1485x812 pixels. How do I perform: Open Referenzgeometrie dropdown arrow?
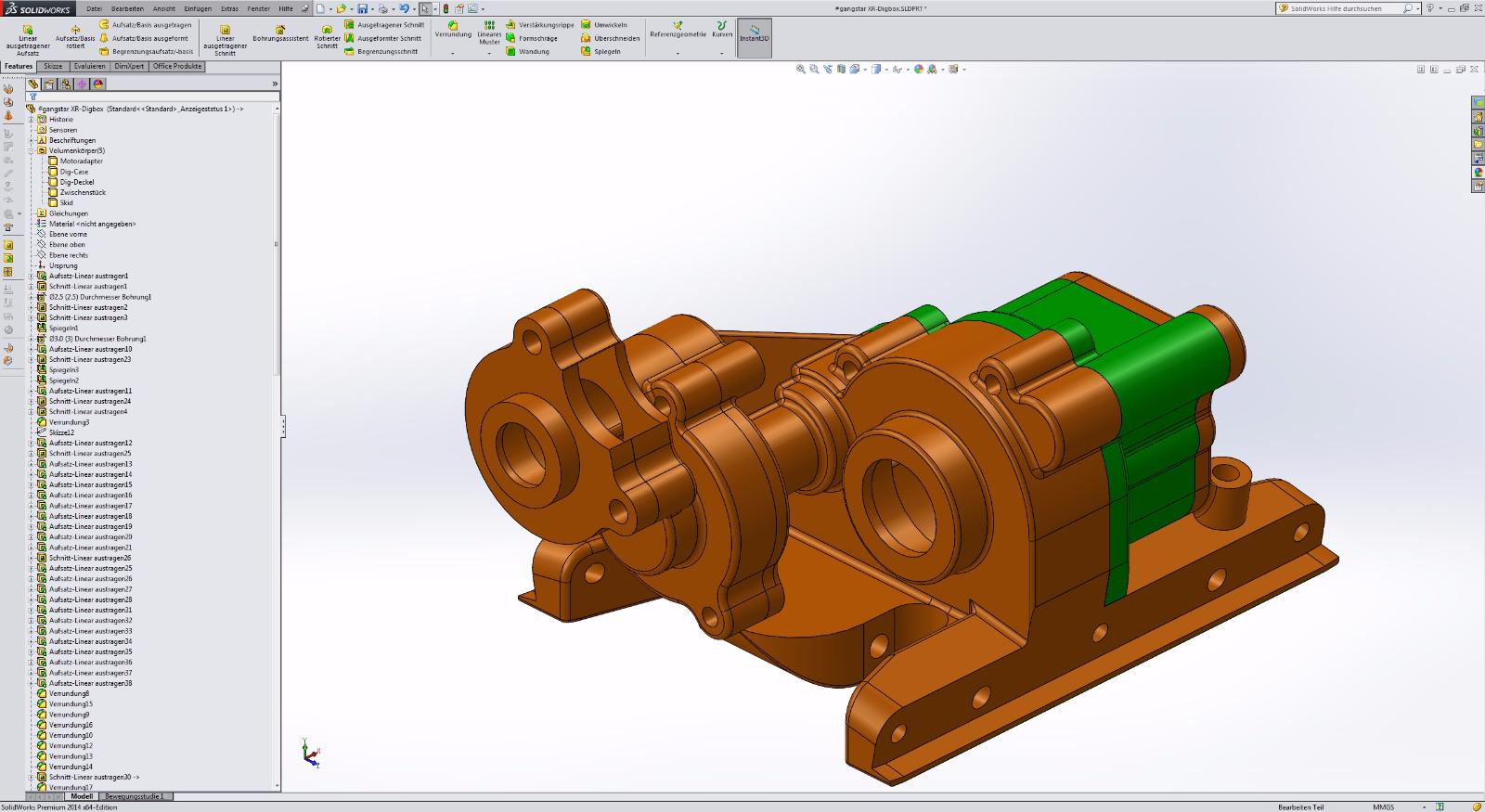(678, 53)
